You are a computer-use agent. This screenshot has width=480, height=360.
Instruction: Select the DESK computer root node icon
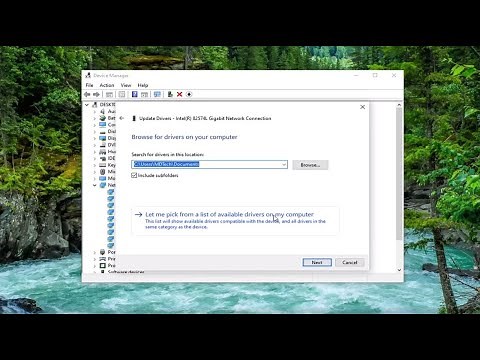tap(95, 105)
